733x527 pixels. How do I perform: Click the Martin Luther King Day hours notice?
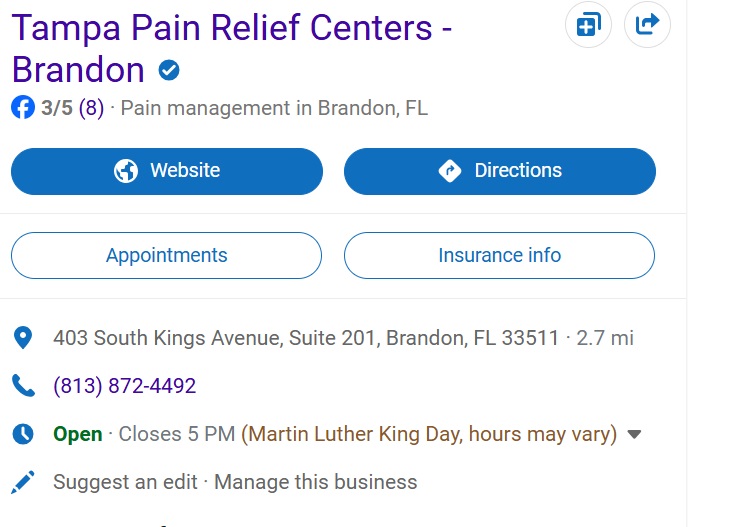click(428, 434)
